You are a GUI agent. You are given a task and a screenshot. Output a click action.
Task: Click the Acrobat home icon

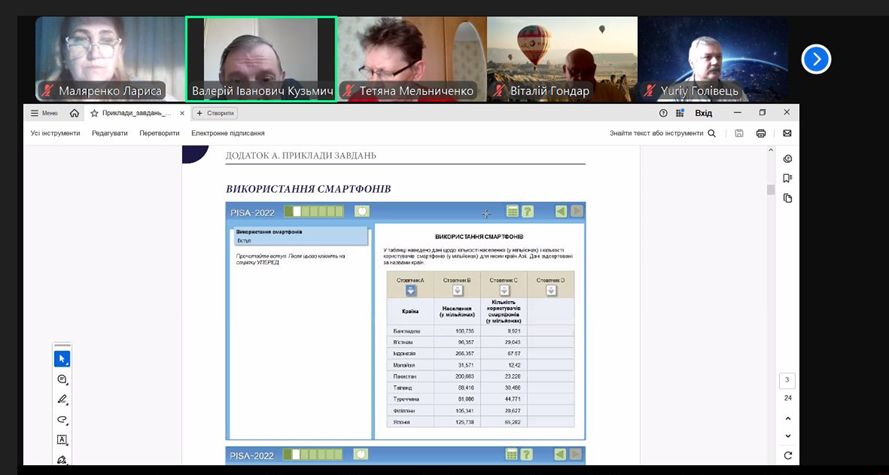pos(74,113)
